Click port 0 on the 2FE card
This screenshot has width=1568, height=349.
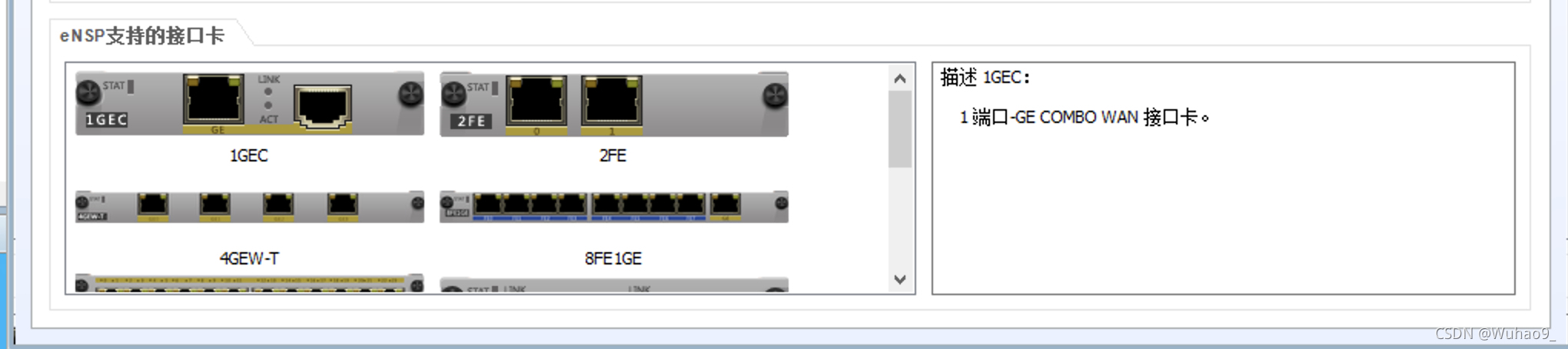tap(537, 100)
